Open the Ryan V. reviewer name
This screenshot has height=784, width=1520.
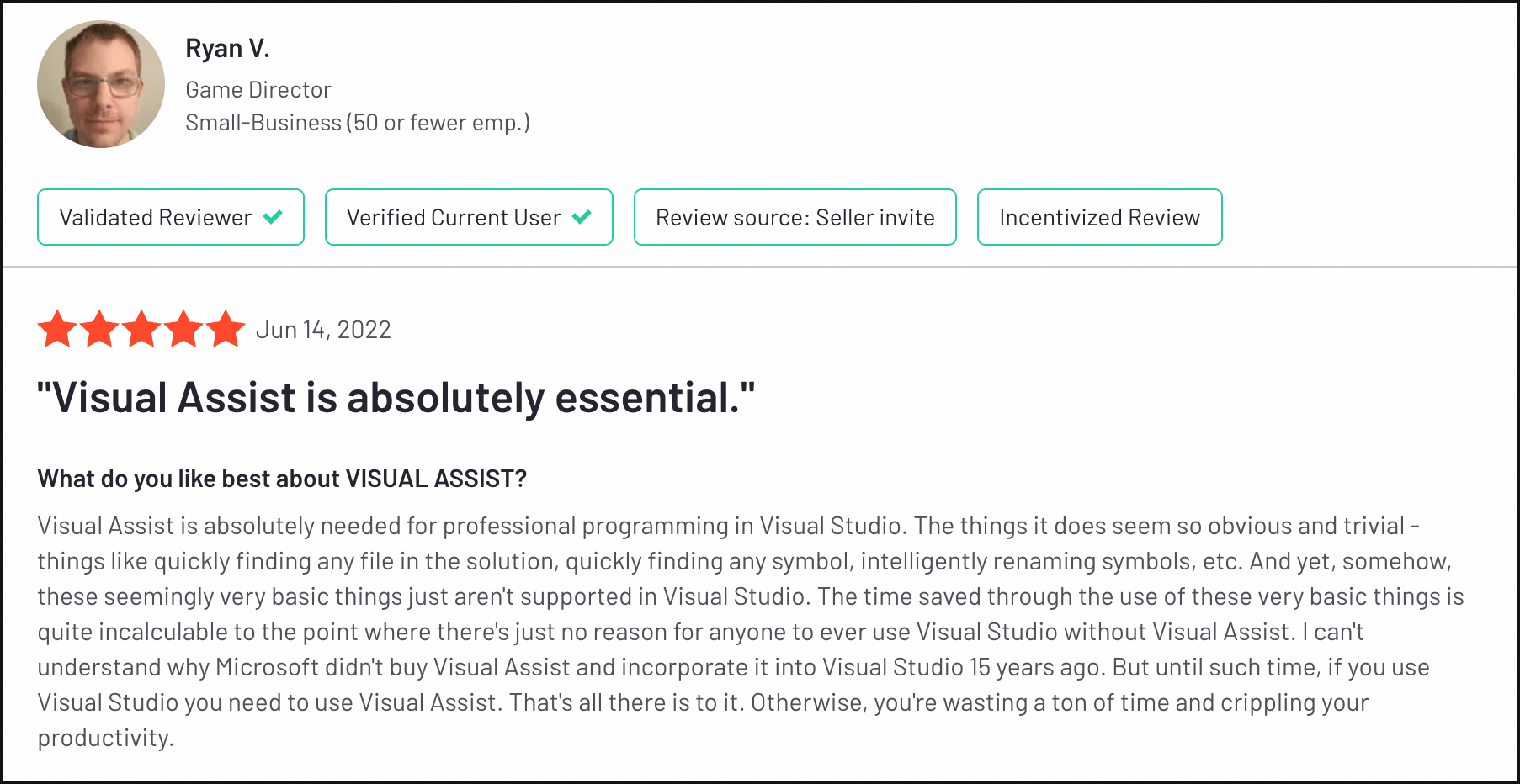(x=227, y=49)
